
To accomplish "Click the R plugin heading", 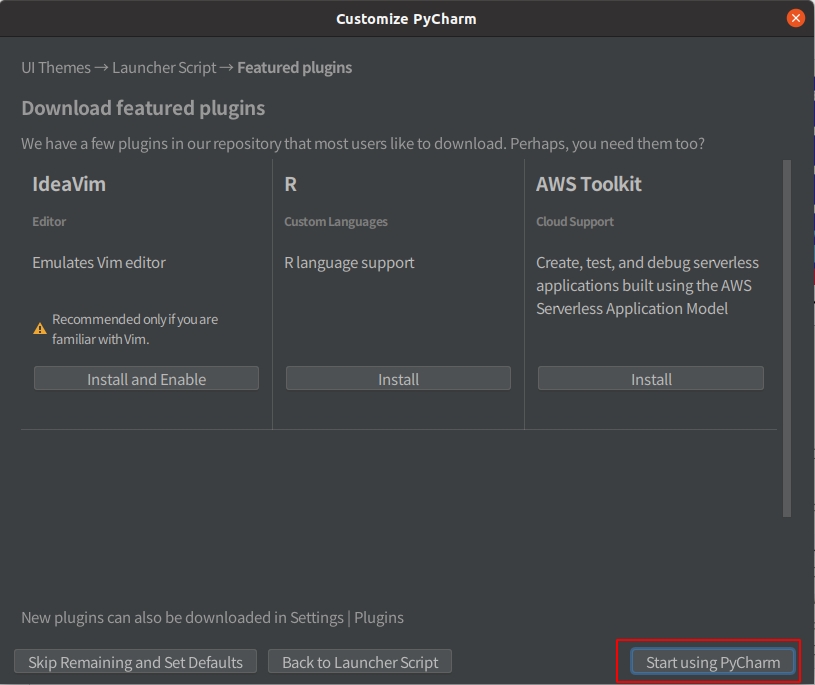I will pyautogui.click(x=290, y=184).
